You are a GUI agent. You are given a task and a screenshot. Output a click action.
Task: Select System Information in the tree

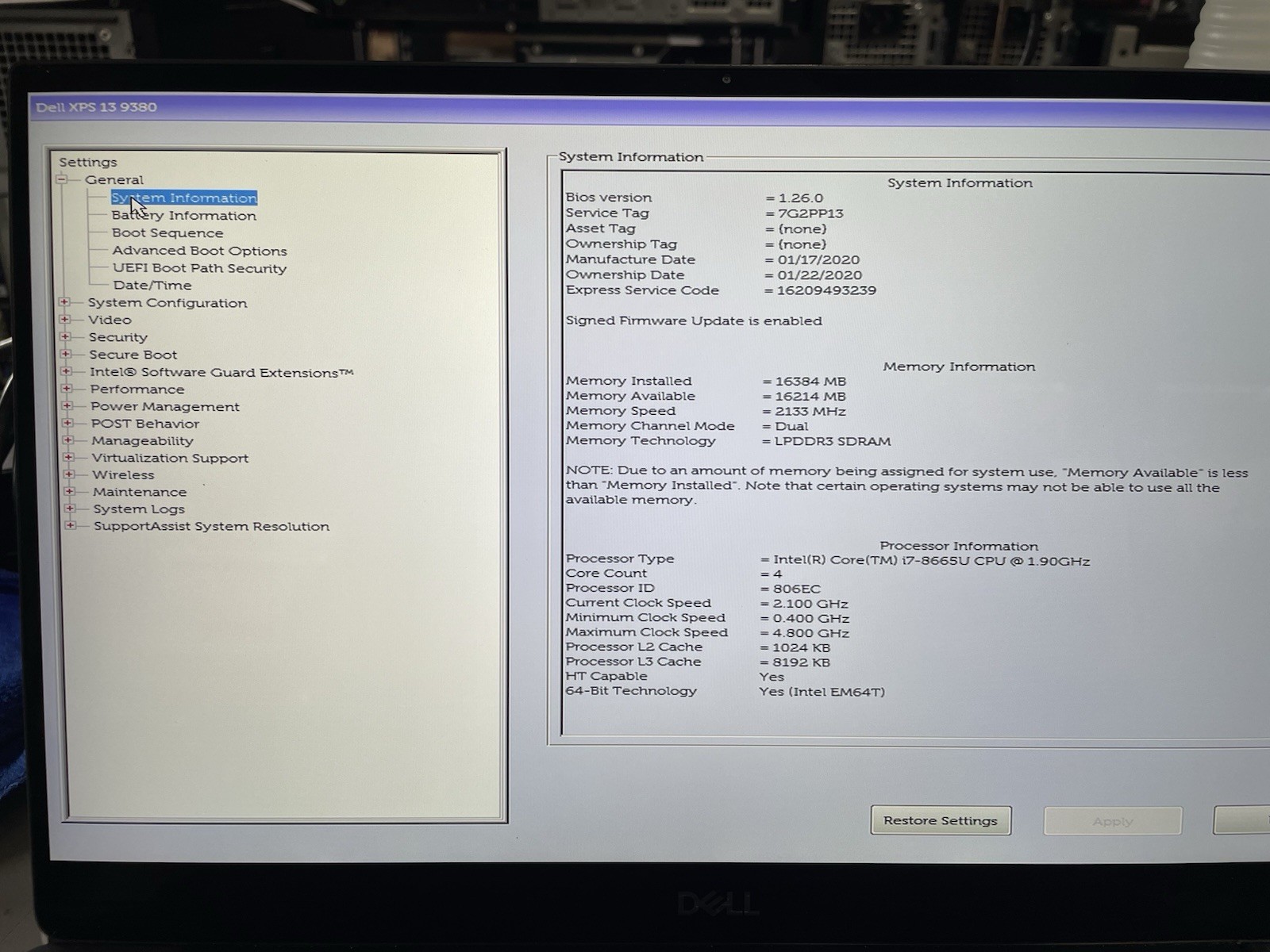pos(184,198)
